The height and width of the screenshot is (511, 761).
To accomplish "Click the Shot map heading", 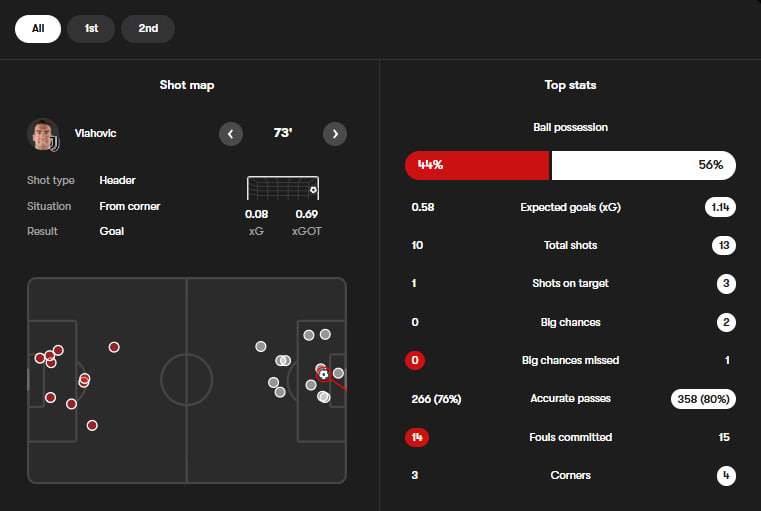I will coord(187,85).
